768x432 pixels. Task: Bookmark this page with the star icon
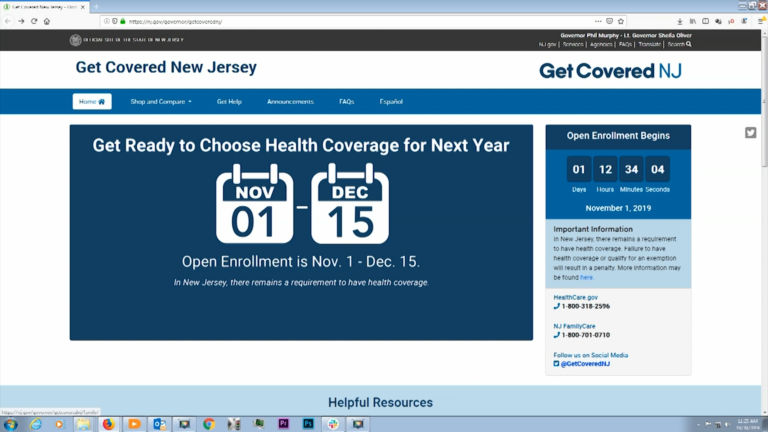(621, 22)
